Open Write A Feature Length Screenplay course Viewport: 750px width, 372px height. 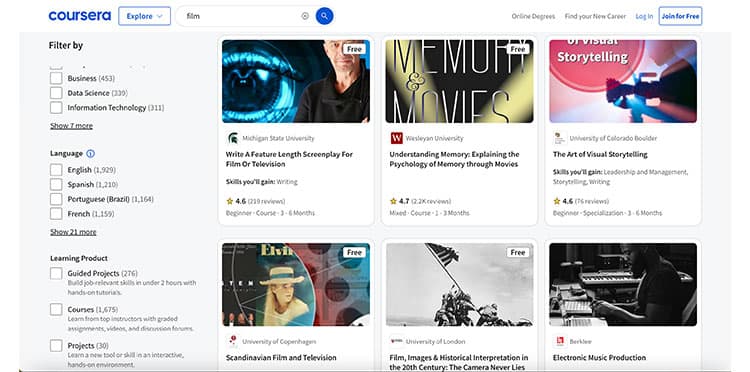point(289,159)
